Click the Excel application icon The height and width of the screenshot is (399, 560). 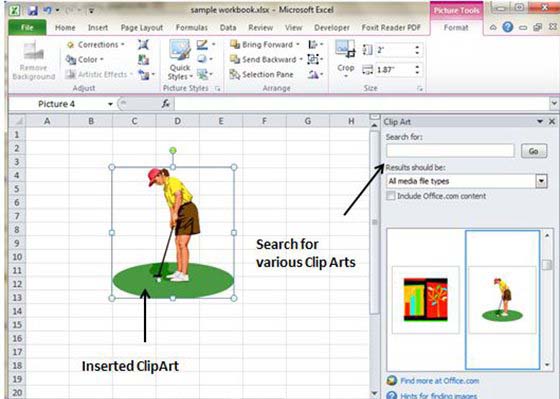[x=15, y=10]
